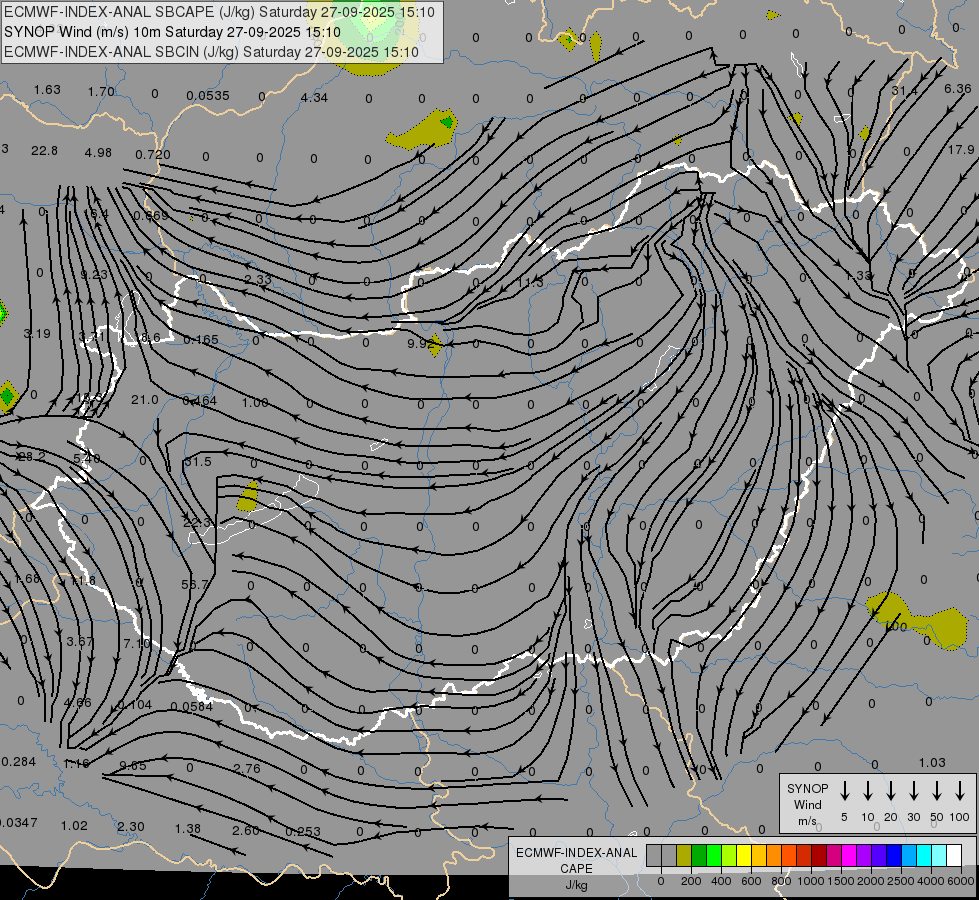Click the 2500 label on CAPE scale

[x=901, y=881]
